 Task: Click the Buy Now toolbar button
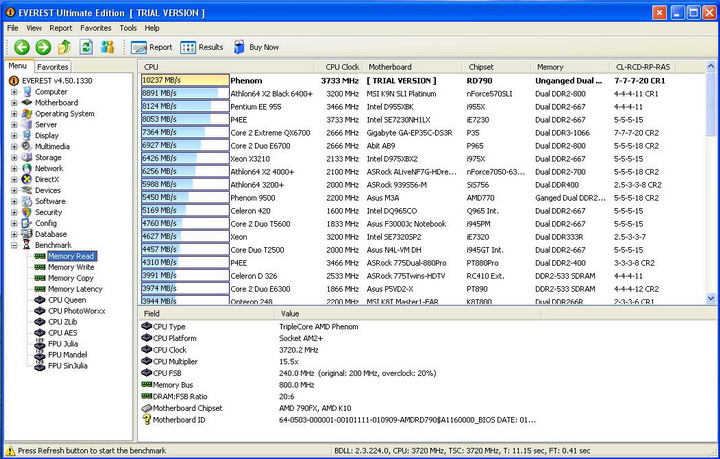click(256, 47)
